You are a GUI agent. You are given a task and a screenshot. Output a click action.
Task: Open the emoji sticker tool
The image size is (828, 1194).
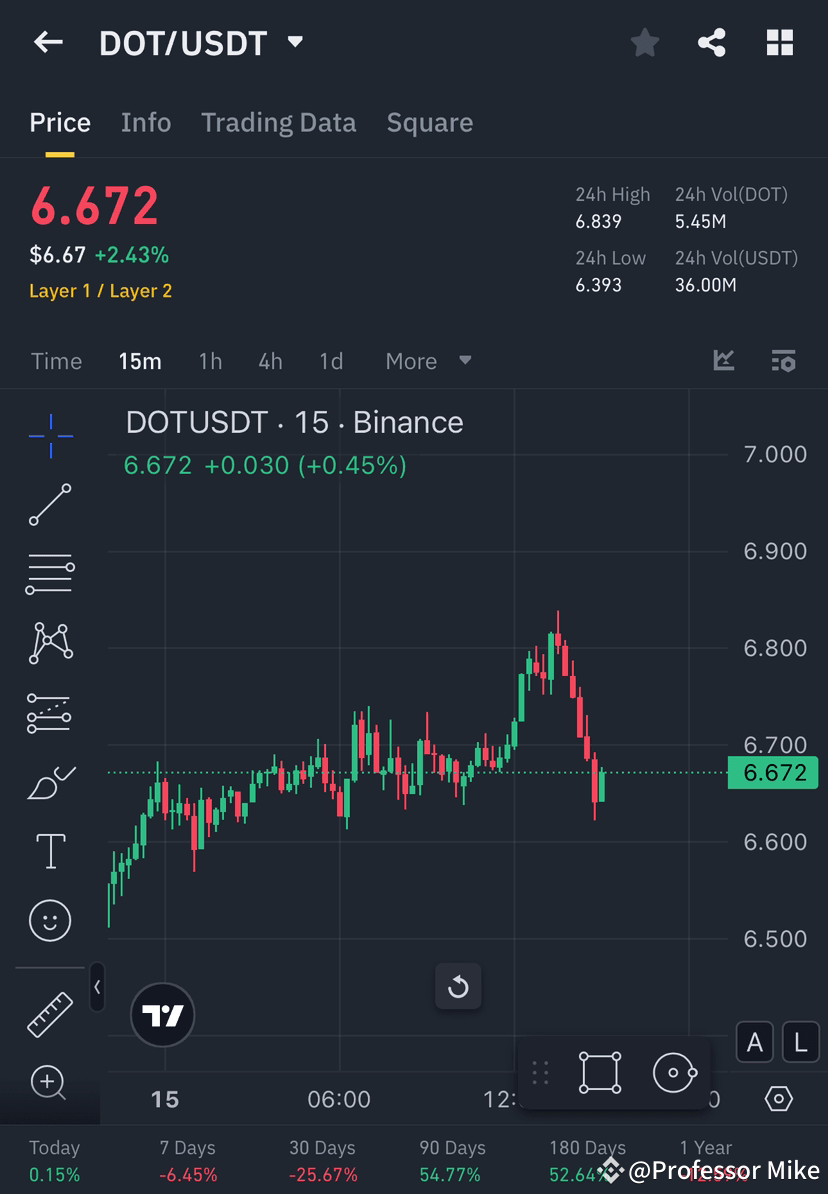[50, 920]
